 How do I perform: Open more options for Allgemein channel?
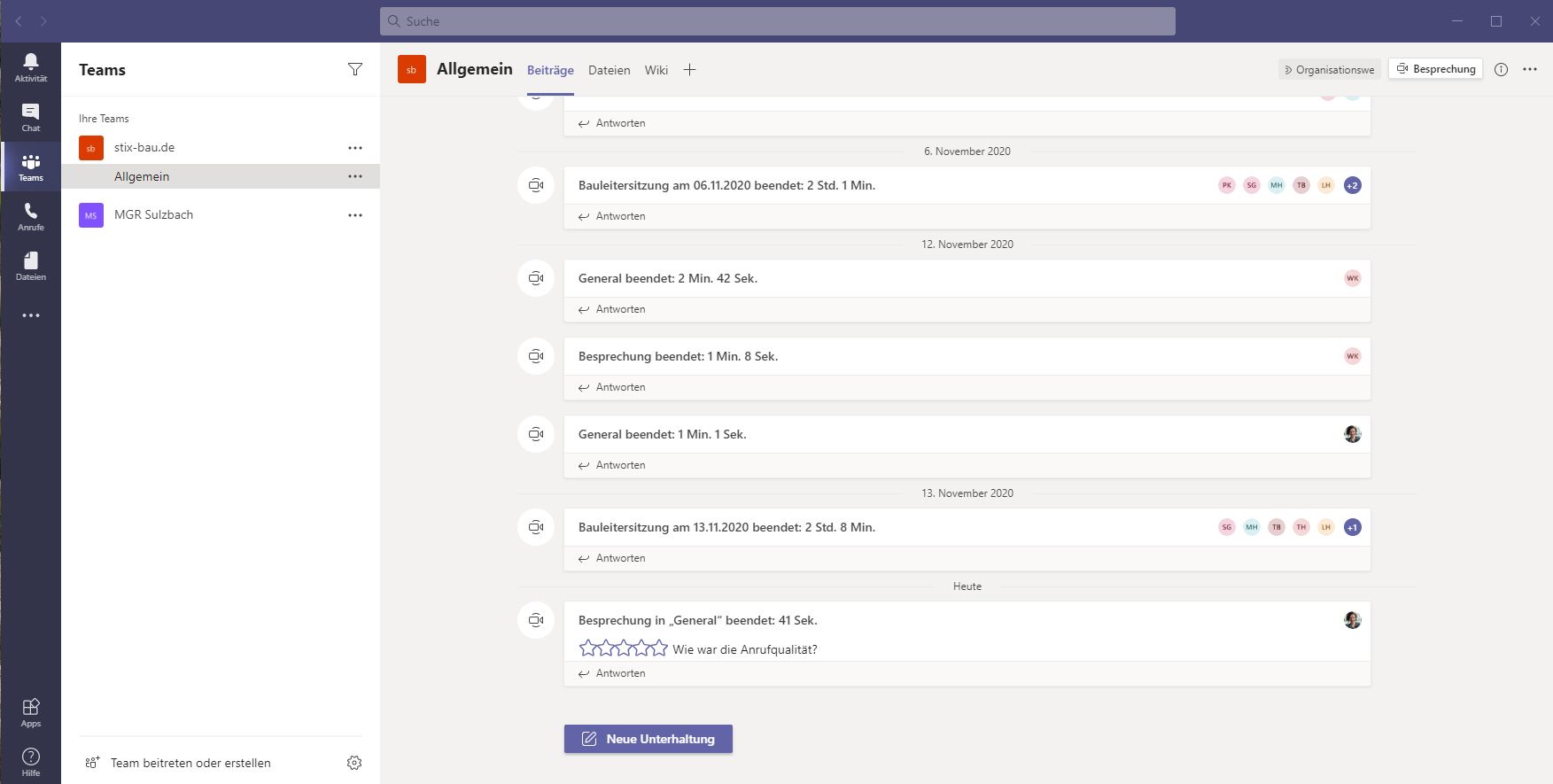pyautogui.click(x=355, y=176)
